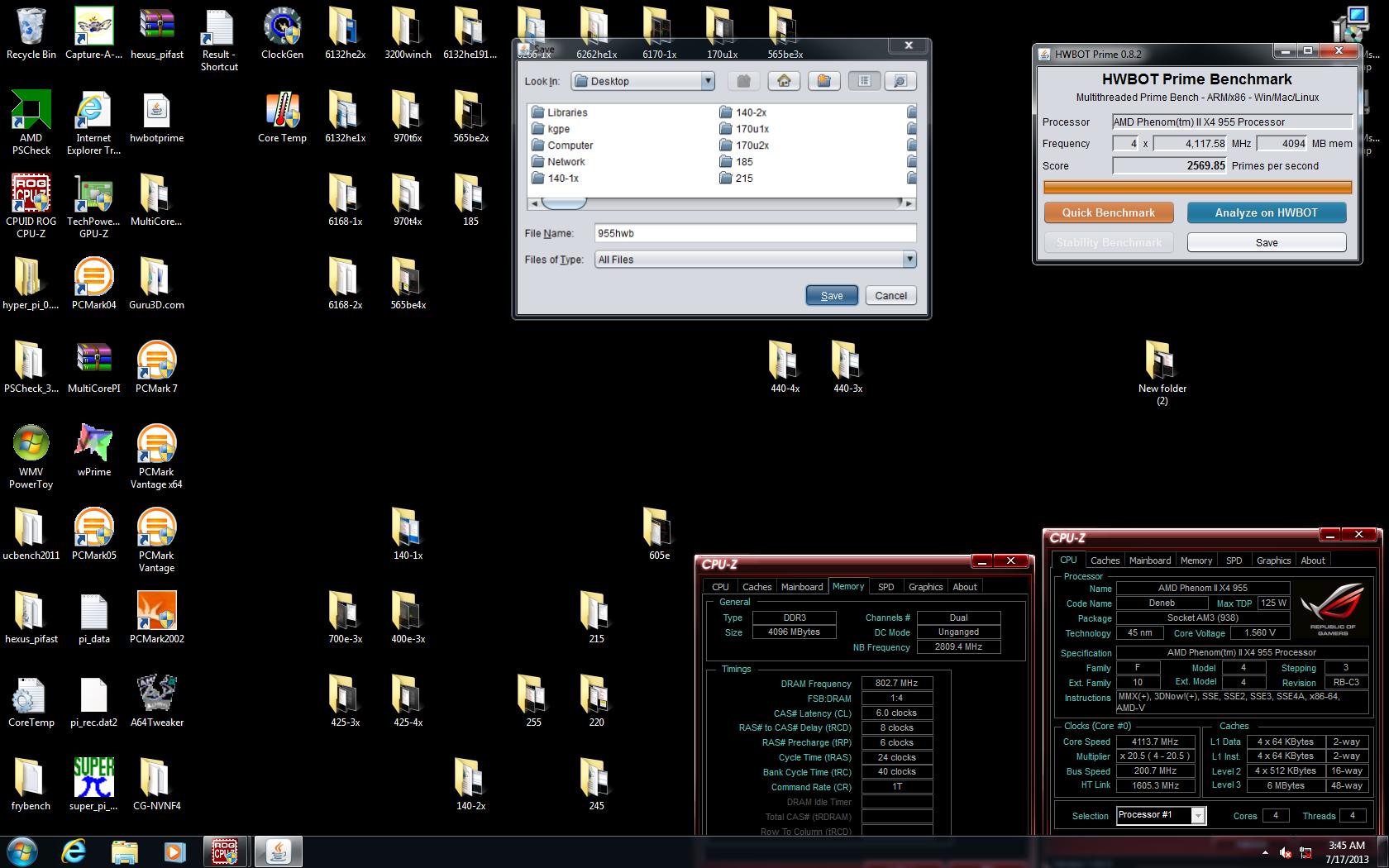1389x868 pixels.
Task: Open PCMark 7 desktop icon
Action: 156,367
